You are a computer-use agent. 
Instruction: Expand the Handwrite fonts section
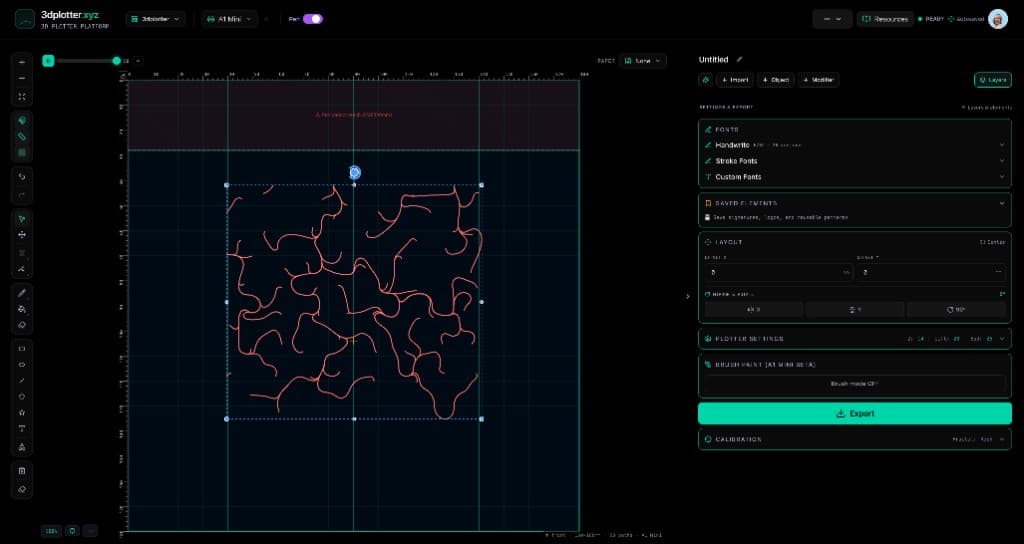[854, 145]
